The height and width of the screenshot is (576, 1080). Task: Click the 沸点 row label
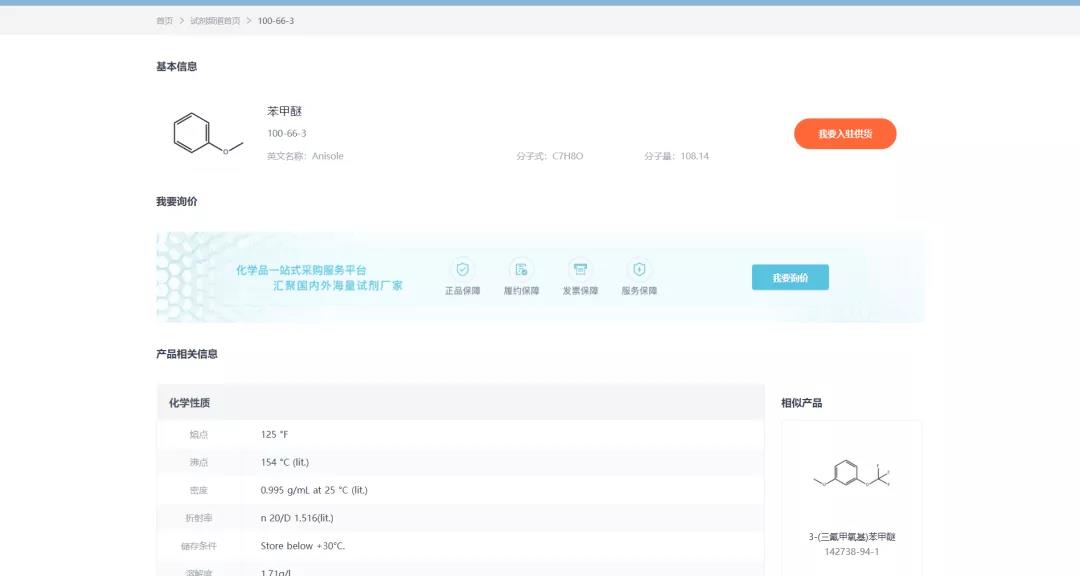coord(198,462)
